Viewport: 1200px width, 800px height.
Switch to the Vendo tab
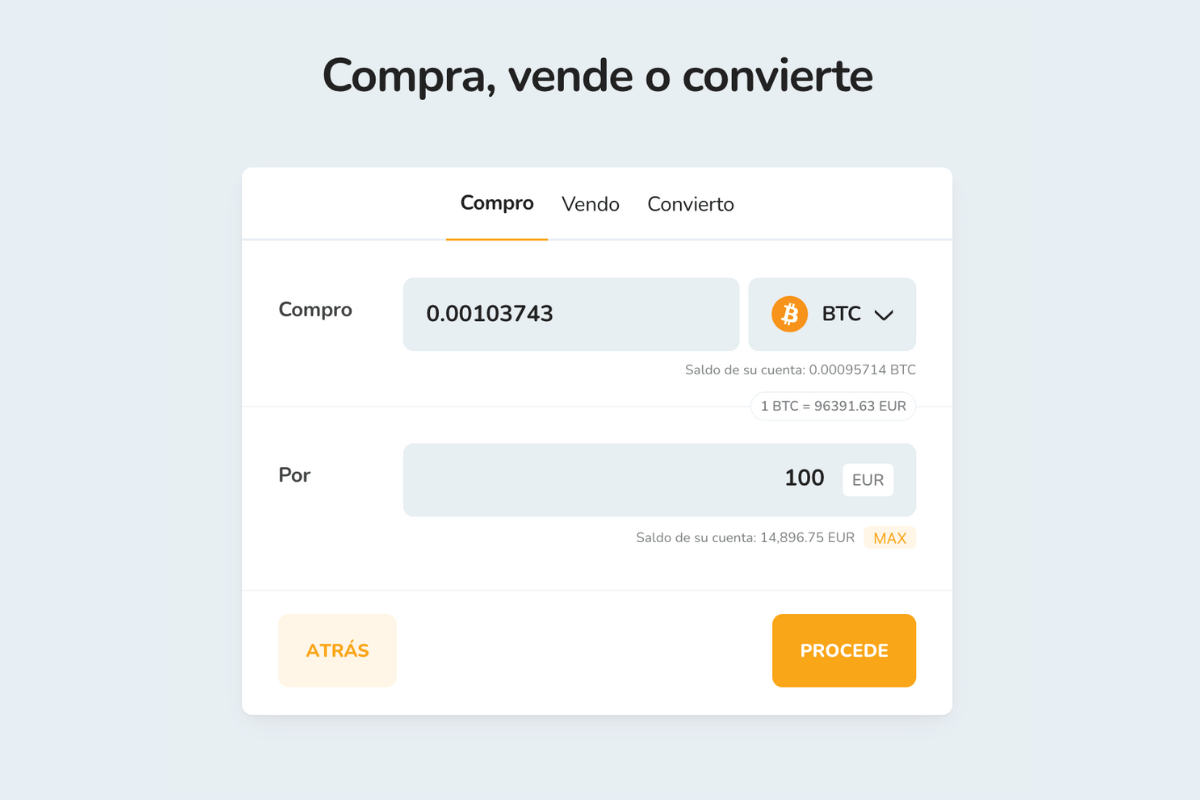tap(590, 204)
